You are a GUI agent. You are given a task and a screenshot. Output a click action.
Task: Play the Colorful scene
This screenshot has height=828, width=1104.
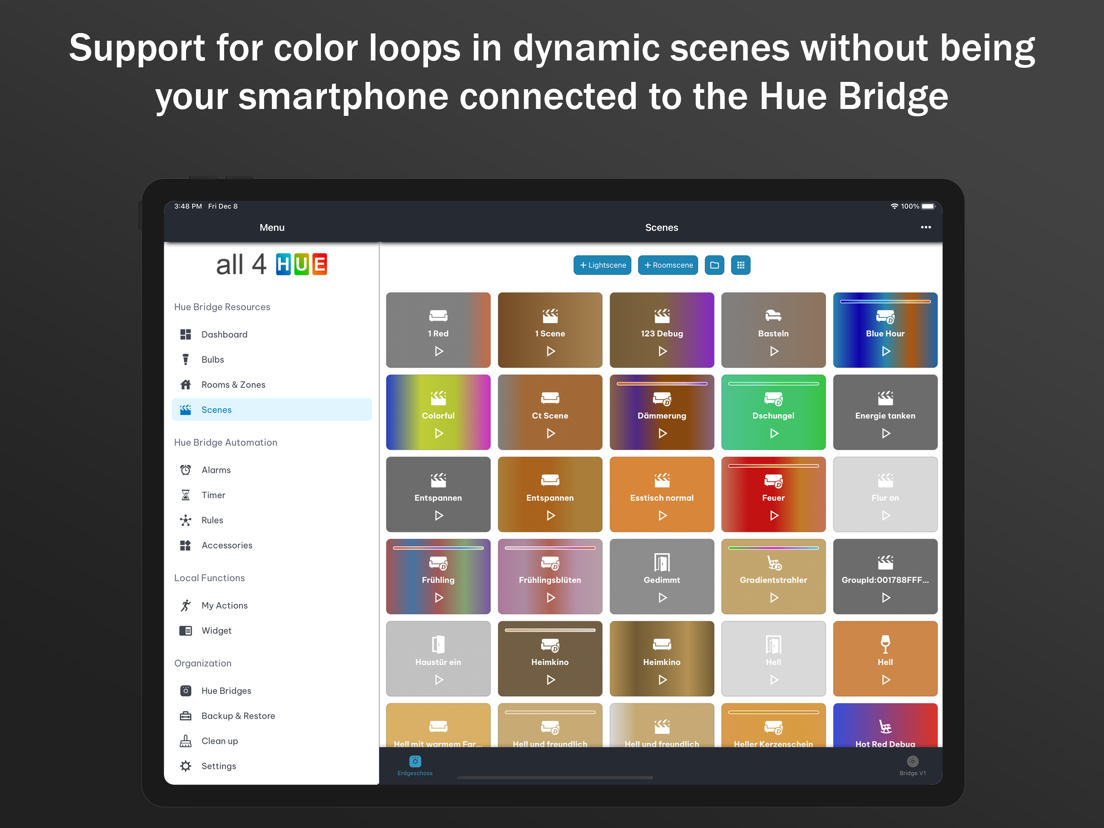point(439,434)
